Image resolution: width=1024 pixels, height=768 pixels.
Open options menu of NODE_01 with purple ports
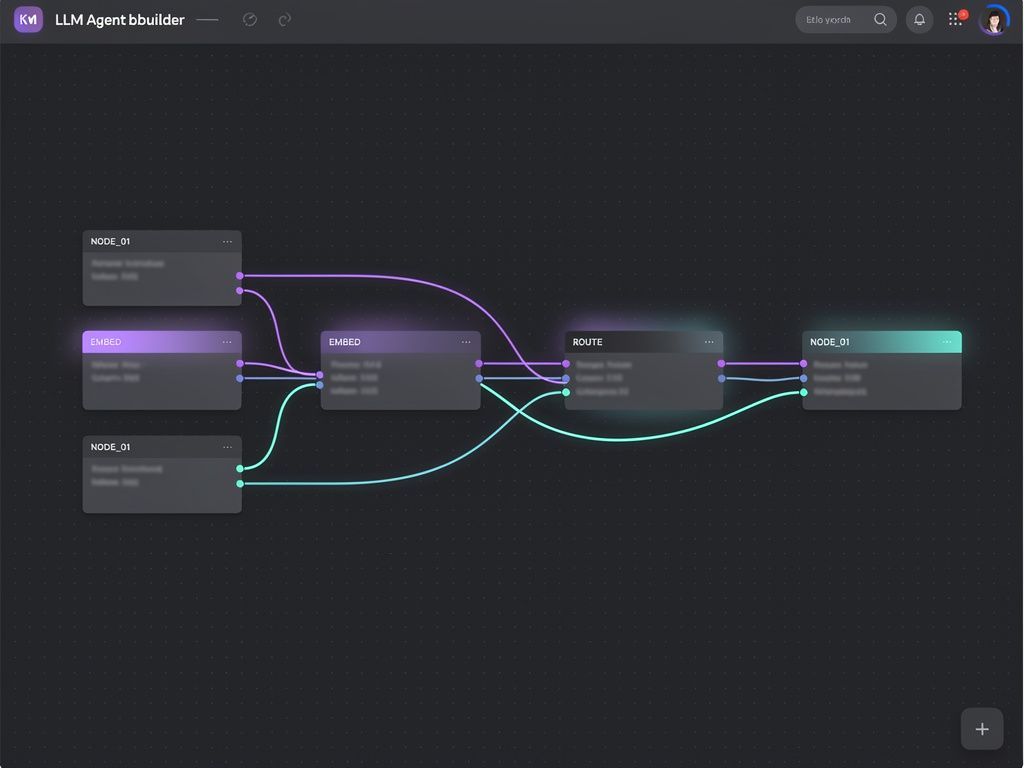click(227, 242)
